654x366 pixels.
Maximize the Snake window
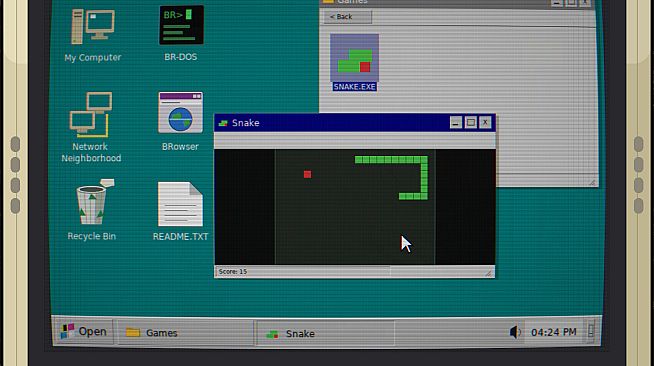(470, 123)
